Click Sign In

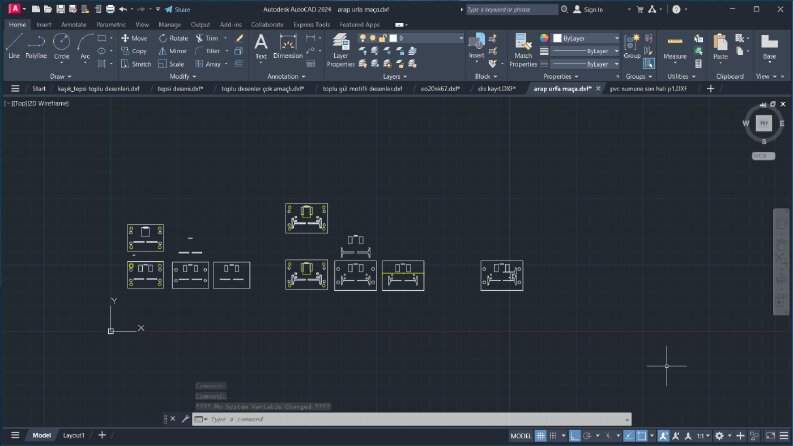coord(588,9)
